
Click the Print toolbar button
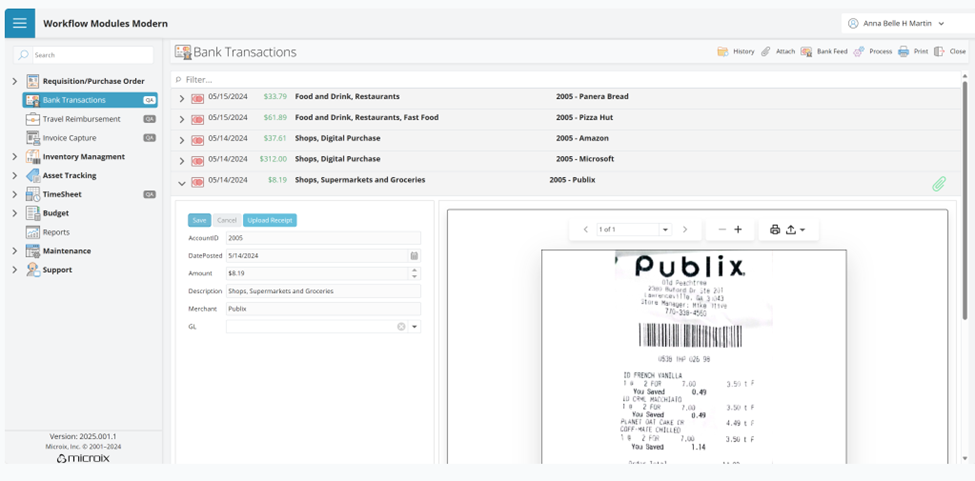[913, 51]
